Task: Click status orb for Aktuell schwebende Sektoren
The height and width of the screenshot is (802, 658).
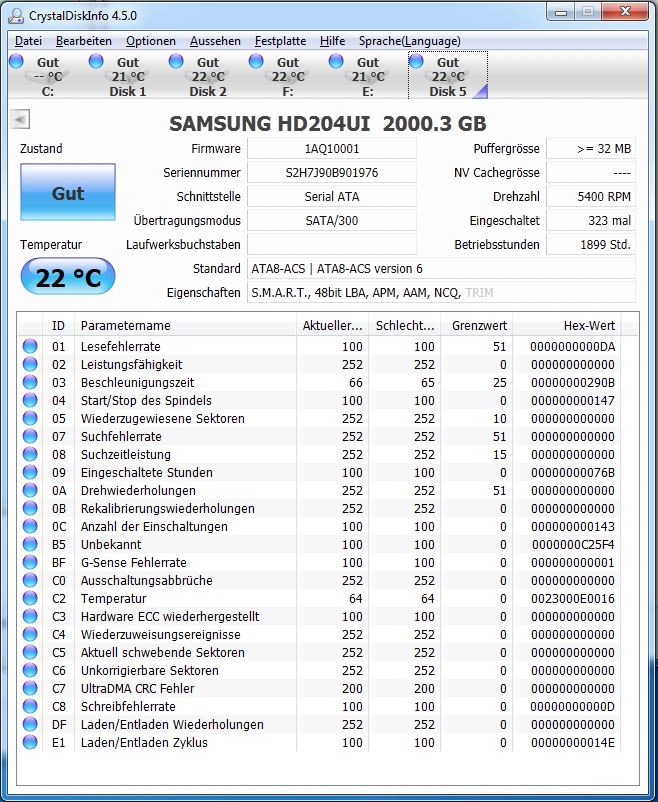Action: [x=30, y=652]
